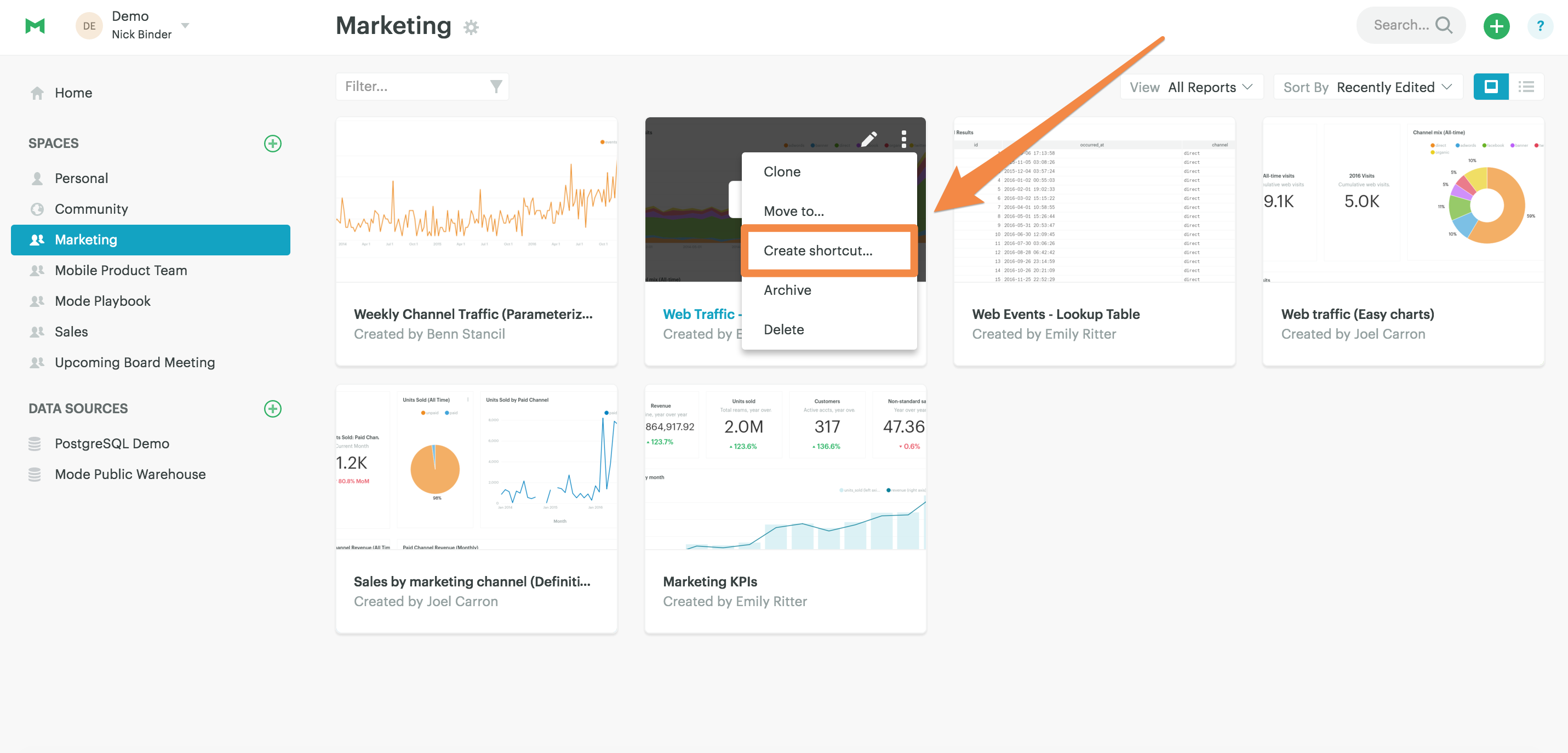Open Weekly Channel Traffic report thumbnail
This screenshot has width=1568, height=753.
click(x=477, y=199)
